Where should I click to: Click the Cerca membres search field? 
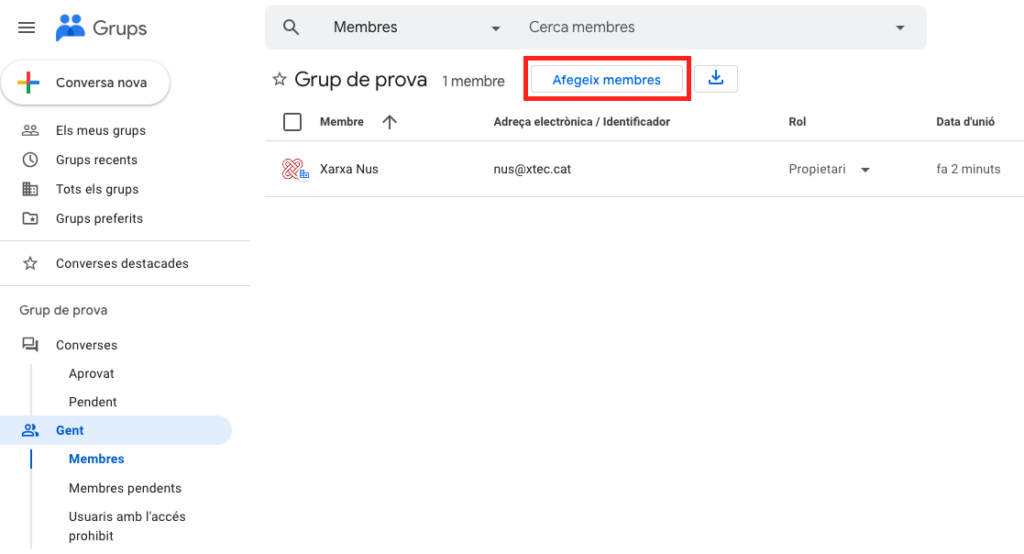pyautogui.click(x=700, y=28)
